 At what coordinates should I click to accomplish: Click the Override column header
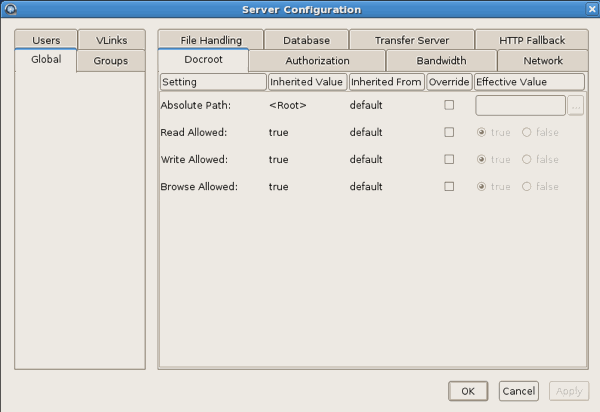pos(449,82)
